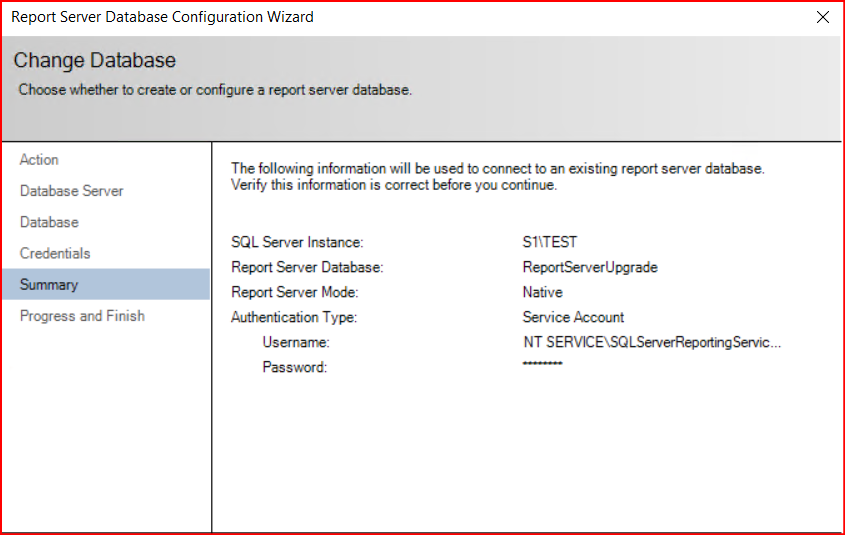Select the ReportServerUpgrade database name
Viewport: 845px width, 535px height.
point(590,267)
